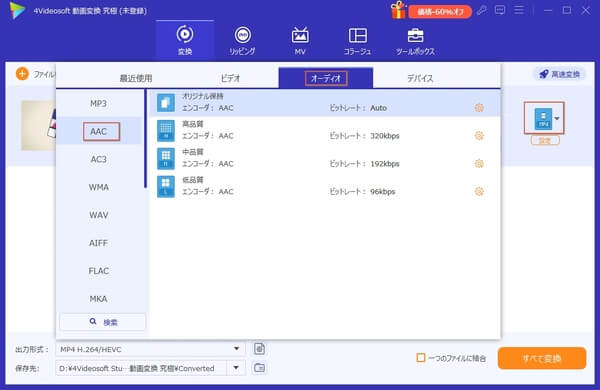The width and height of the screenshot is (600, 390).
Task: Open the コラージュ collage tab
Action: (357, 41)
